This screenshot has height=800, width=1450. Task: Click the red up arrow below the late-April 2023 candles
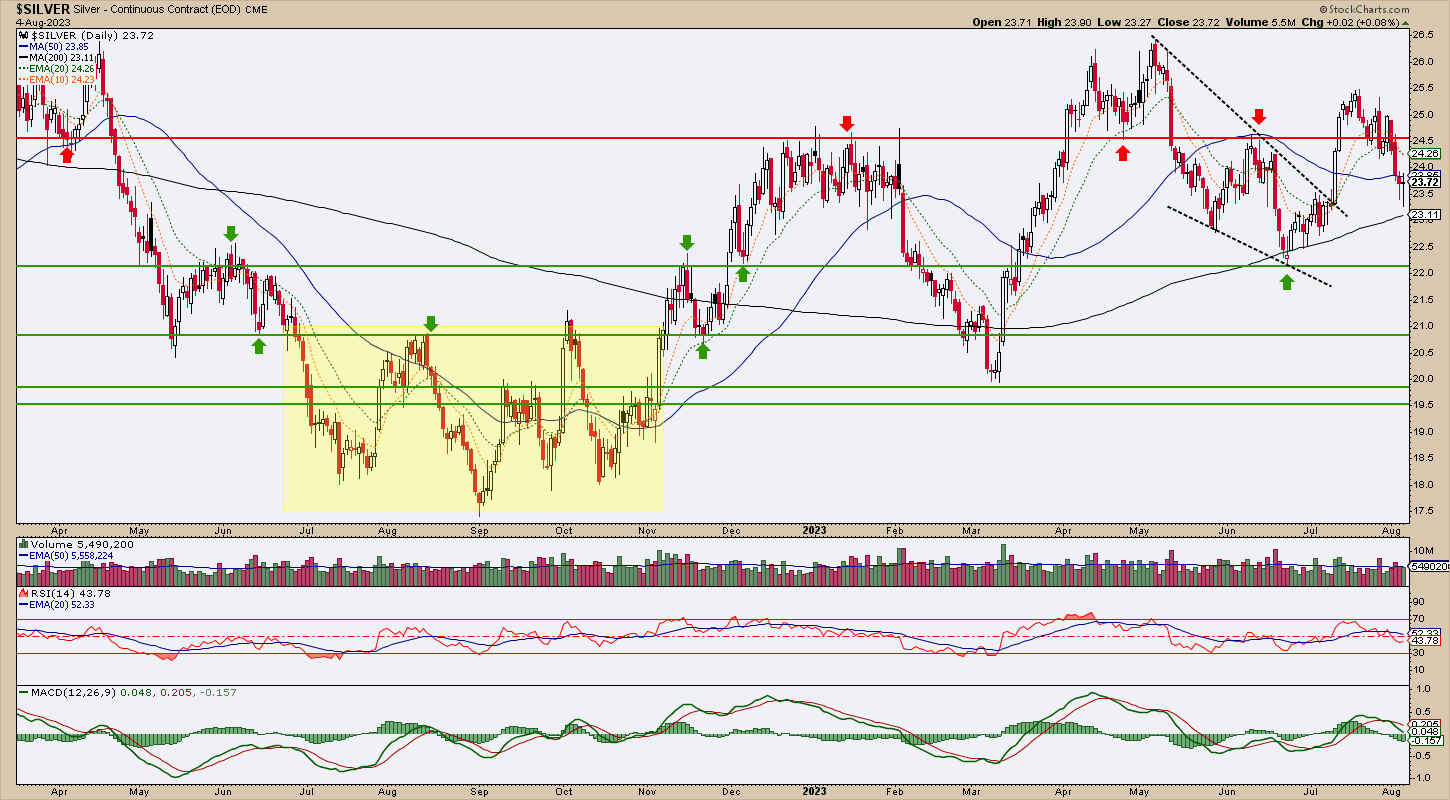(x=1123, y=152)
